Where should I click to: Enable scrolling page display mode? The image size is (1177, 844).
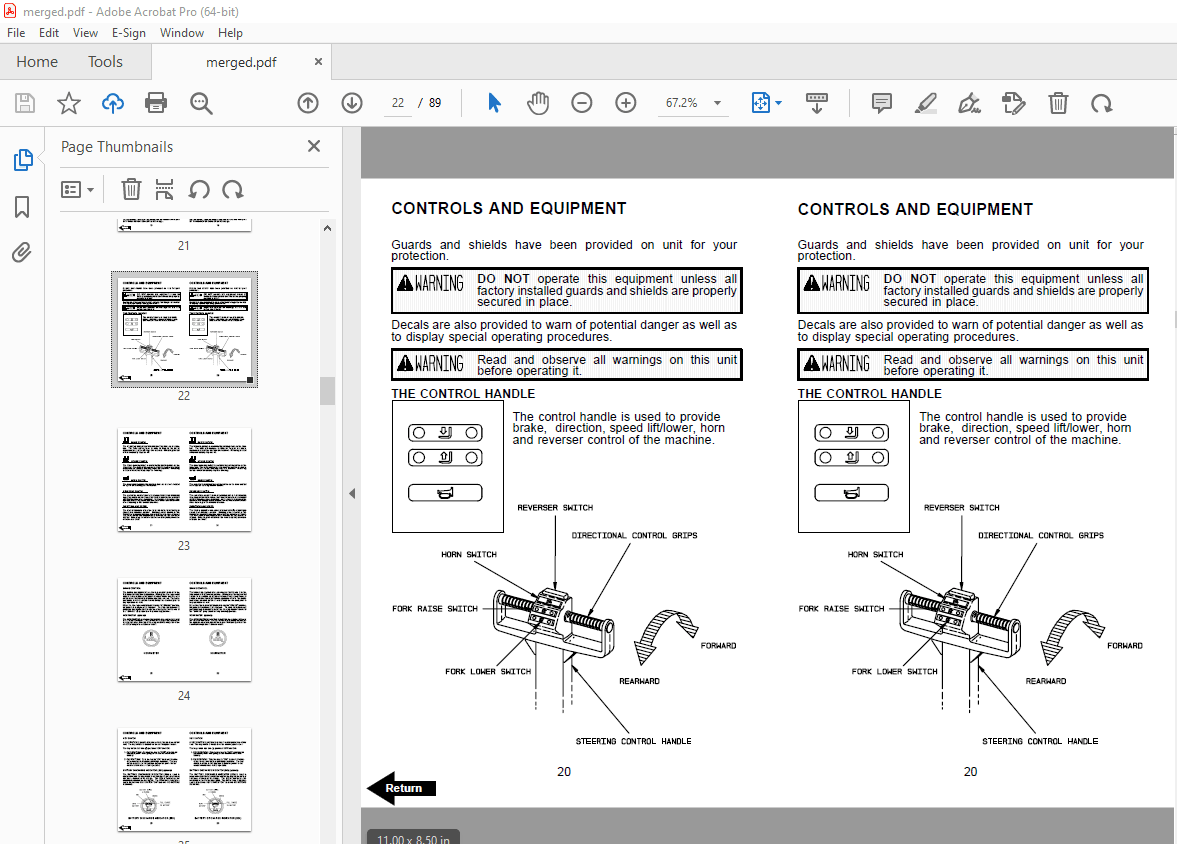(x=817, y=102)
